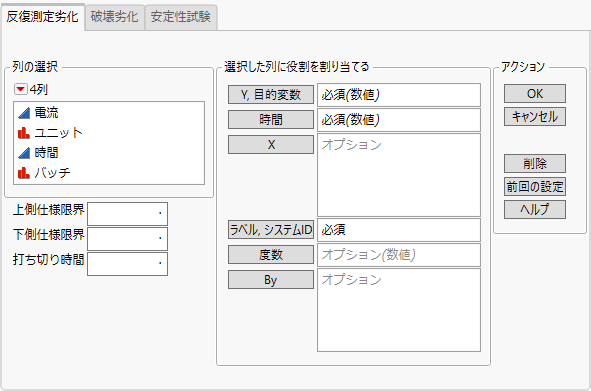Select the ユニット column in the list
591x391 pixels.
tap(109, 133)
